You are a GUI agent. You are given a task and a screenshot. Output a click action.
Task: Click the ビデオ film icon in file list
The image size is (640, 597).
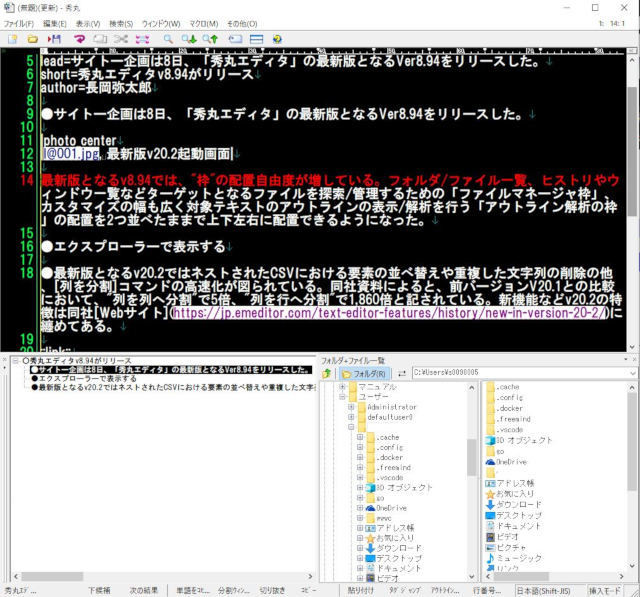490,537
